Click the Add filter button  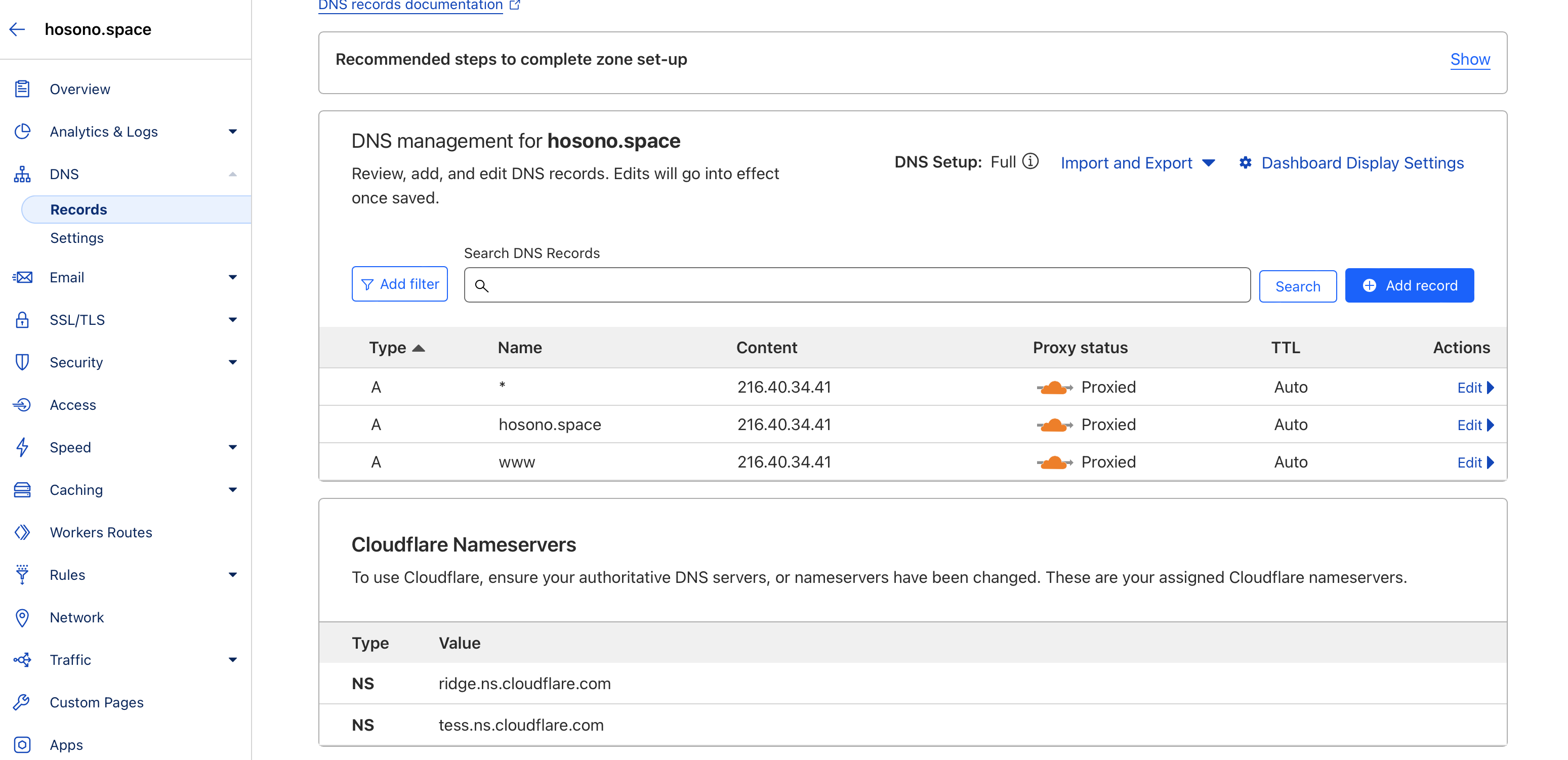pos(400,284)
